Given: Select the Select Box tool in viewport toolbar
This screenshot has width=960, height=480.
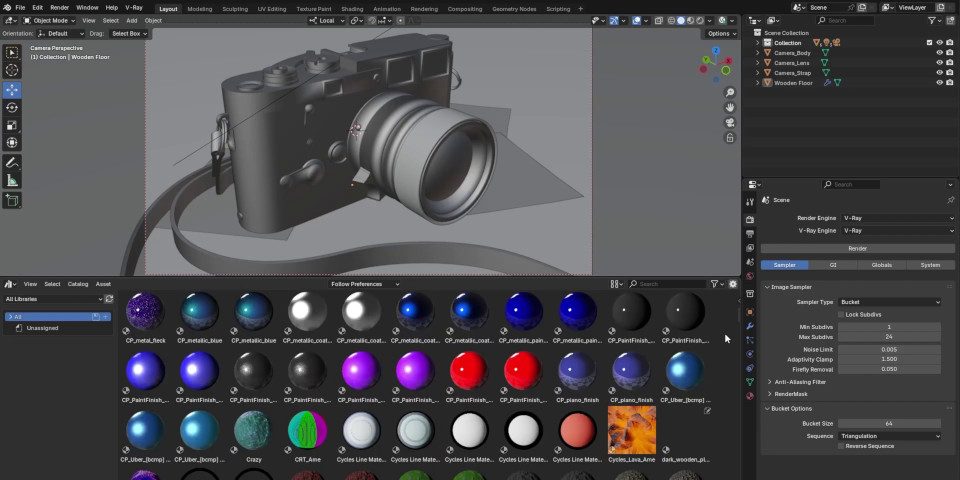Looking at the screenshot, I should 12,53.
